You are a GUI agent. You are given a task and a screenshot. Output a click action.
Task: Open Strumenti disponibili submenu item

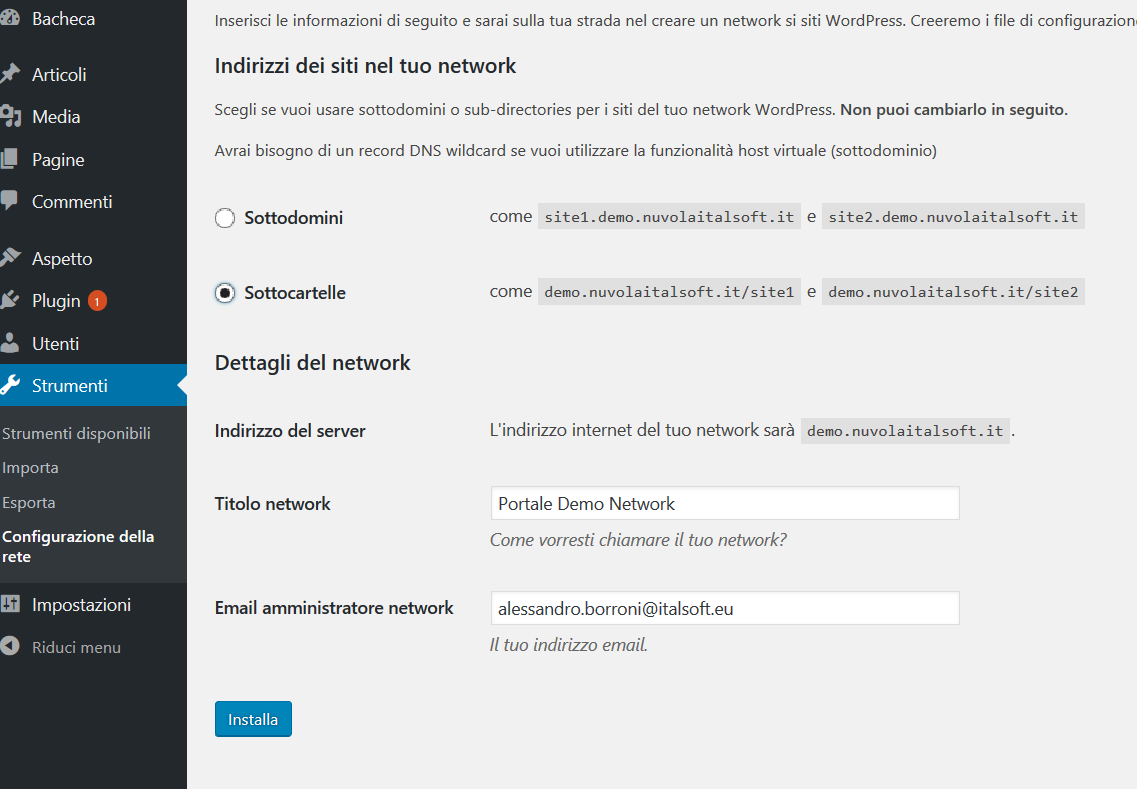pos(76,434)
